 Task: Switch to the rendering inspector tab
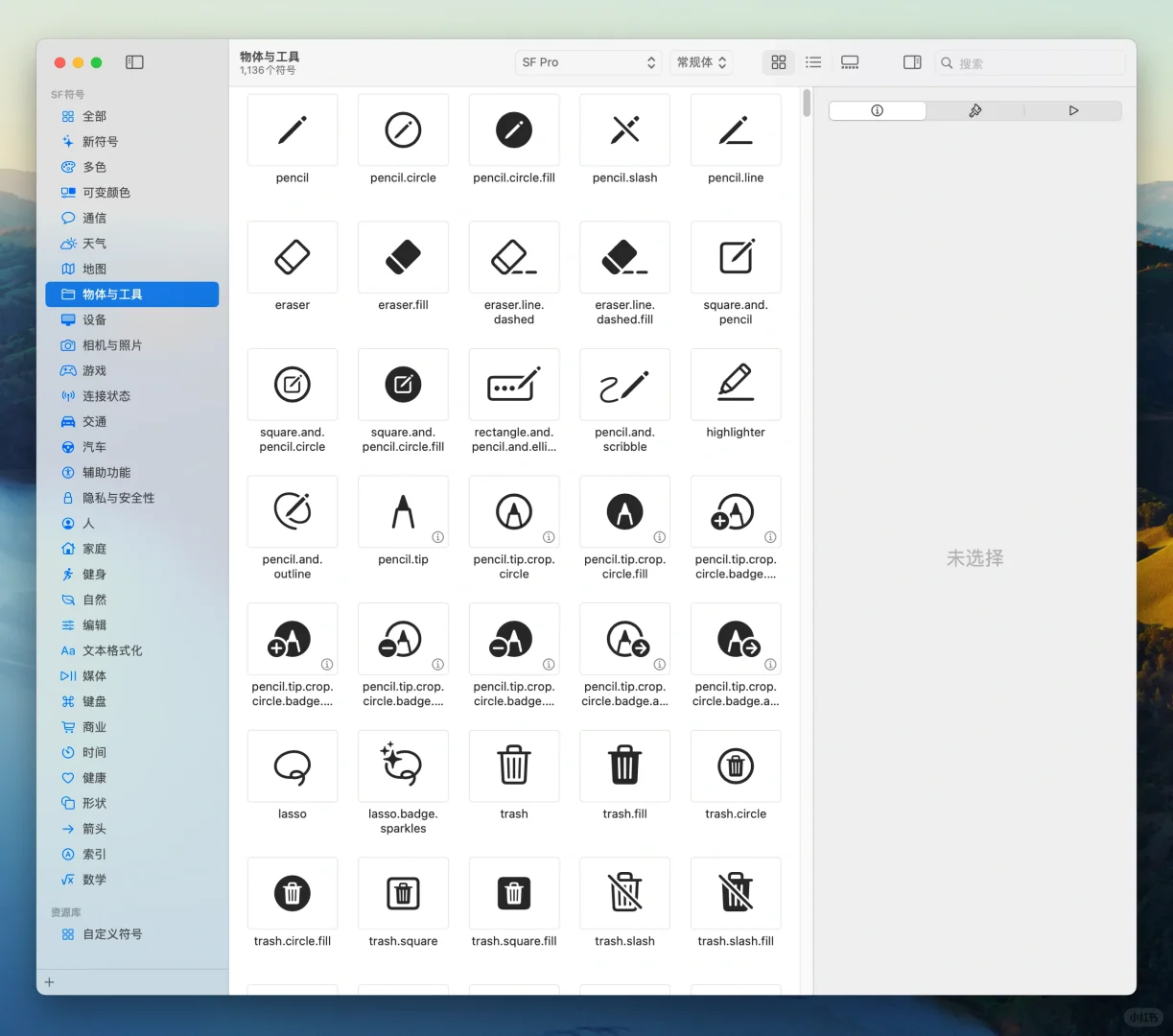(974, 110)
